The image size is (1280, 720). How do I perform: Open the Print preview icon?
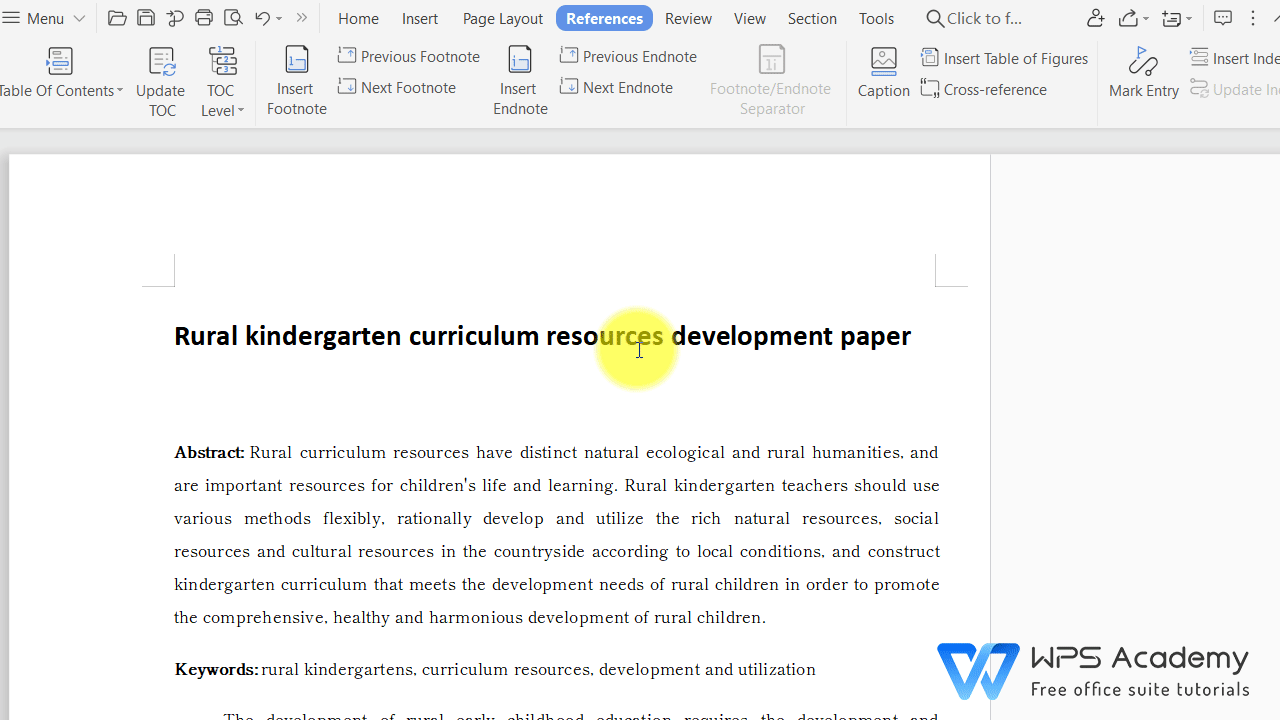233,17
